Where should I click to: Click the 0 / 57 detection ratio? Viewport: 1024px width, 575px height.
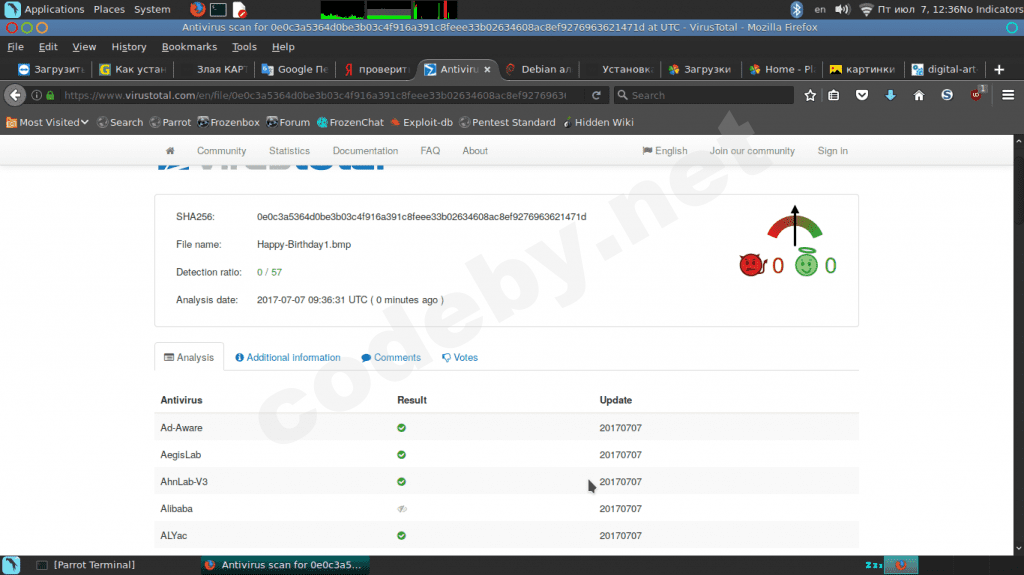click(x=269, y=272)
